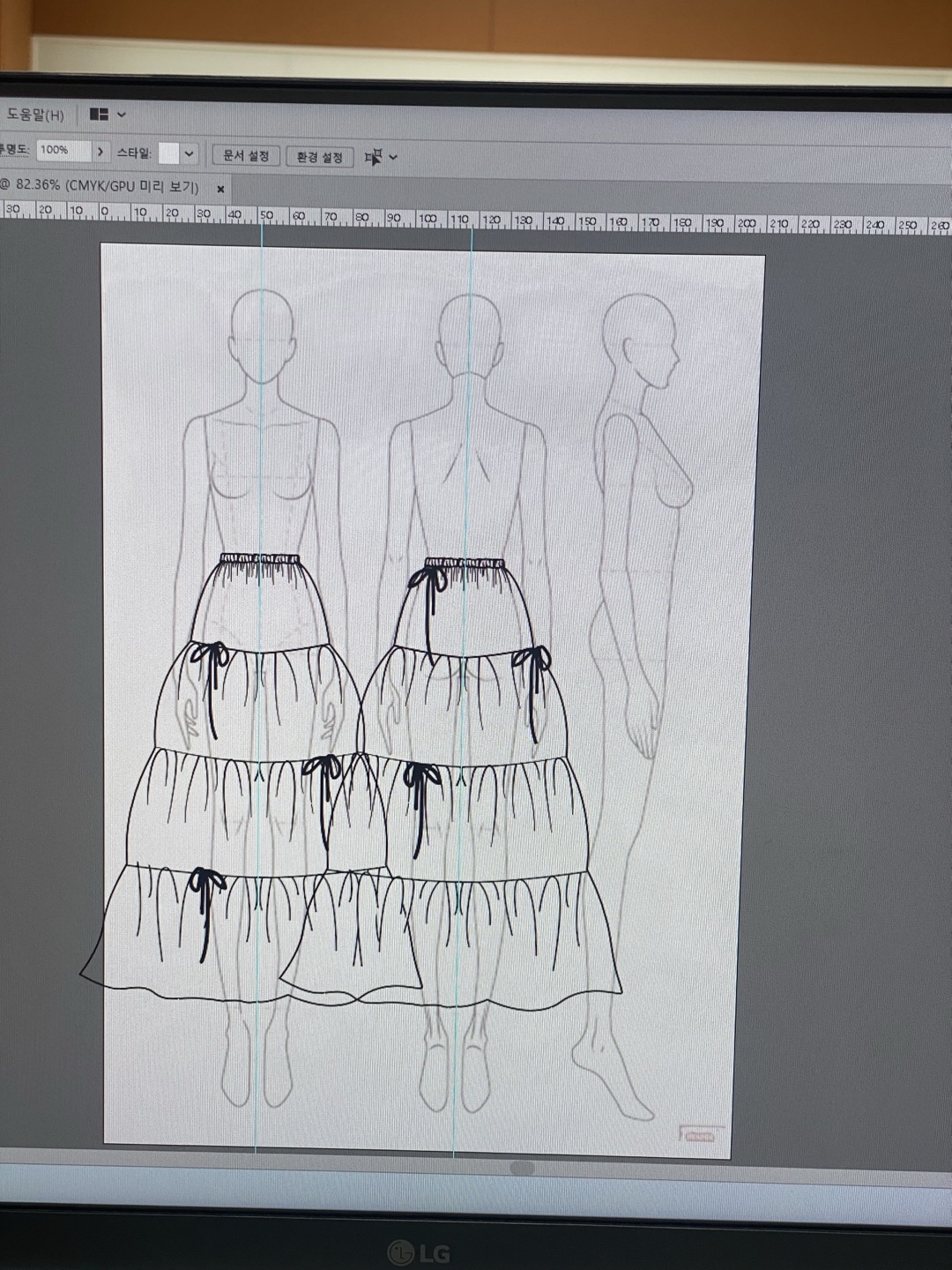The image size is (952, 1270).
Task: Select the 82.36% CMYK/GPU document tab
Action: coord(101,186)
